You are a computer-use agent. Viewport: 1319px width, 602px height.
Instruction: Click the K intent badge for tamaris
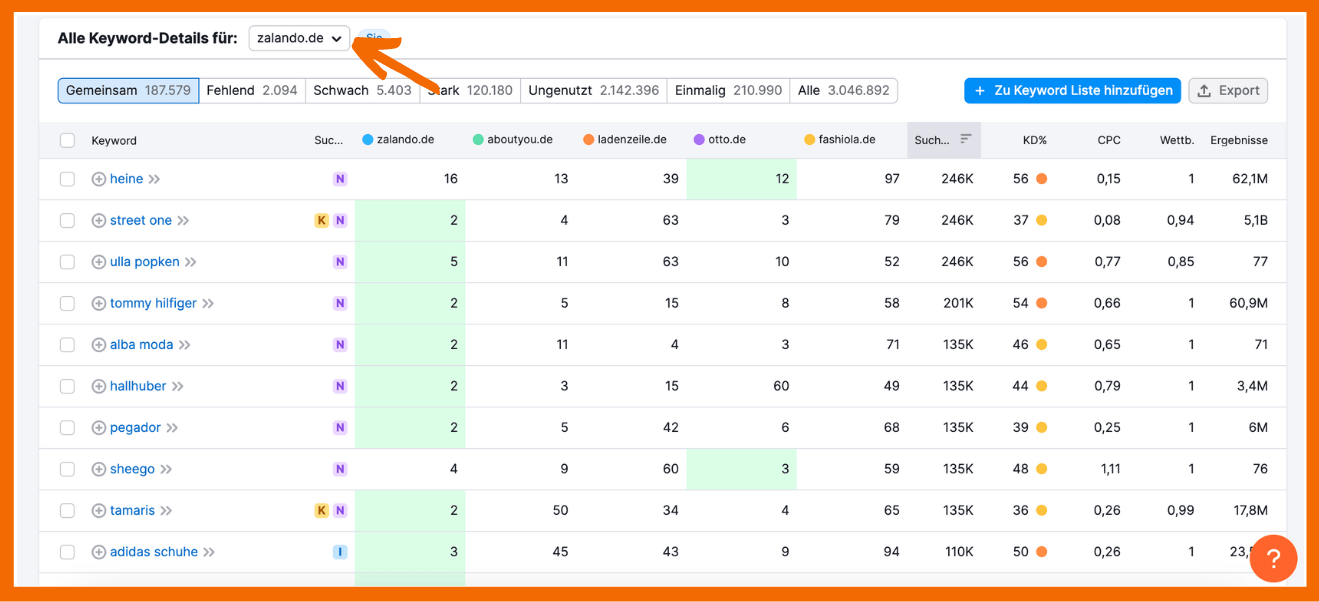(321, 511)
